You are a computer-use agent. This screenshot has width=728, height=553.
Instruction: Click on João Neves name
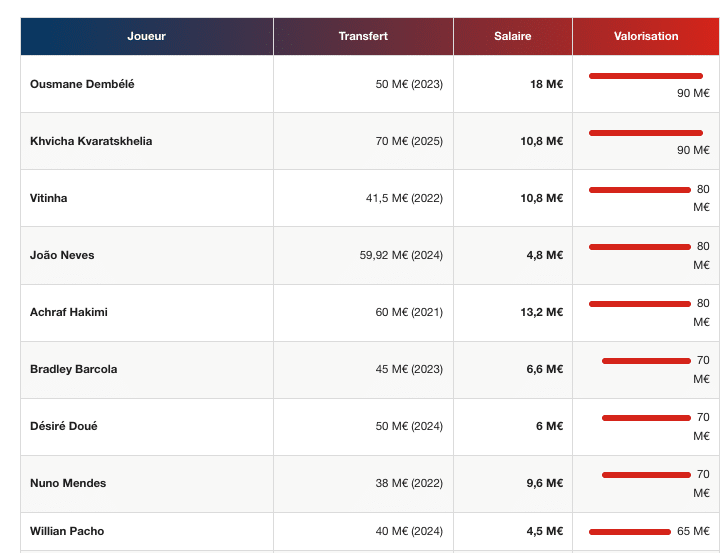(62, 255)
